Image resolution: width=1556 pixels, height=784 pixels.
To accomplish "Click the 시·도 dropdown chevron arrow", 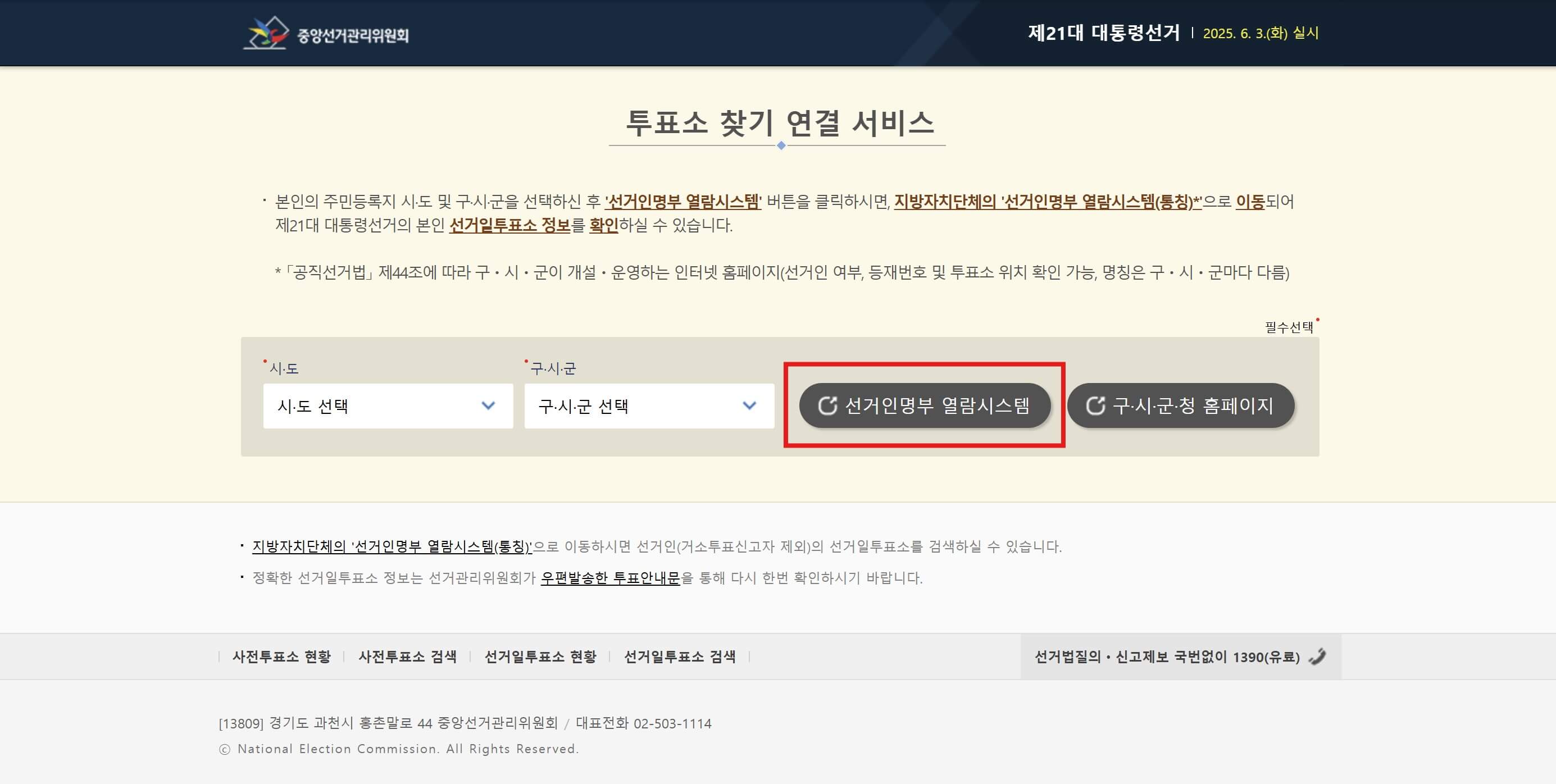I will pyautogui.click(x=488, y=406).
